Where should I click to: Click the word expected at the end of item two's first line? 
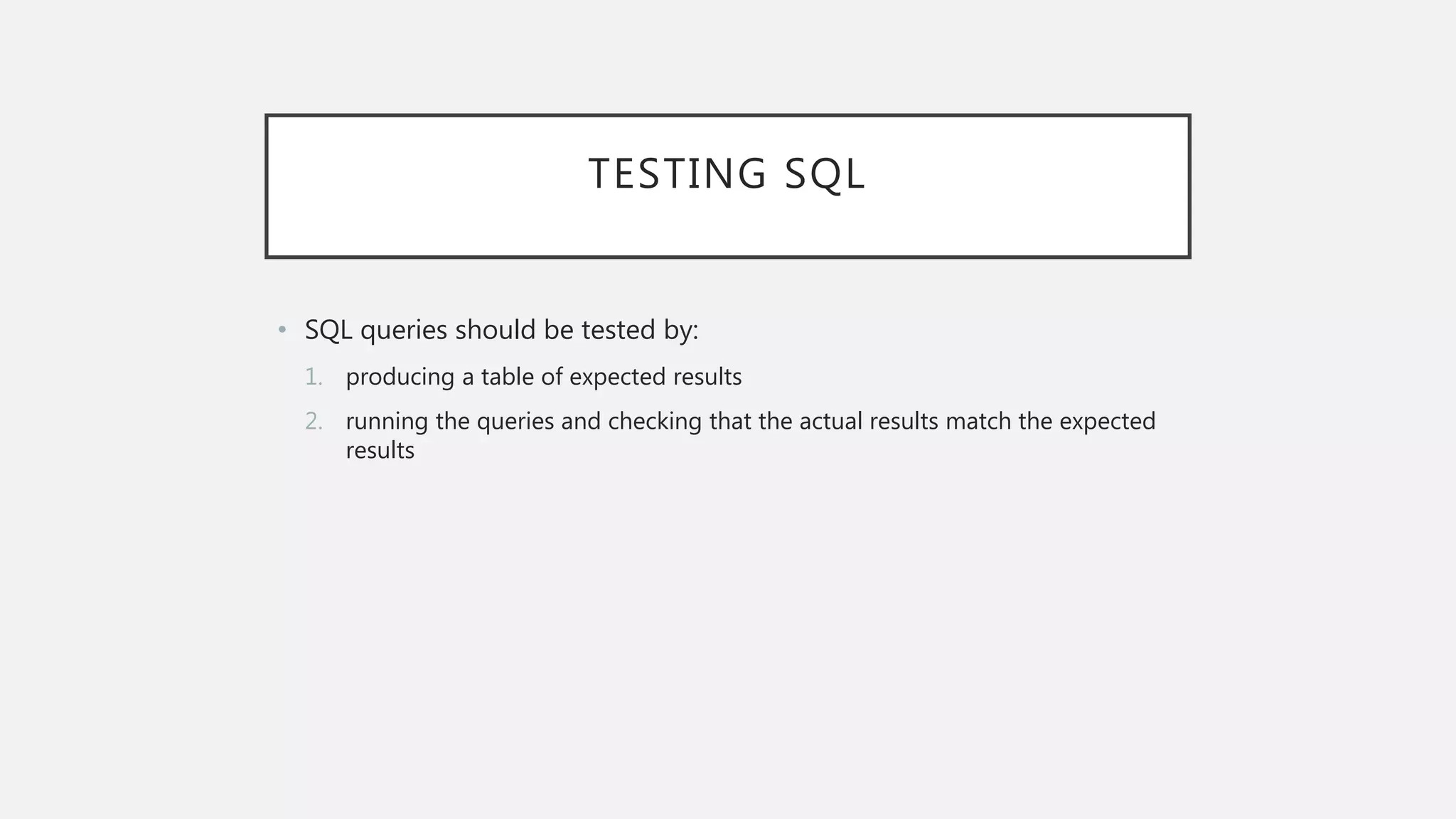point(1107,422)
